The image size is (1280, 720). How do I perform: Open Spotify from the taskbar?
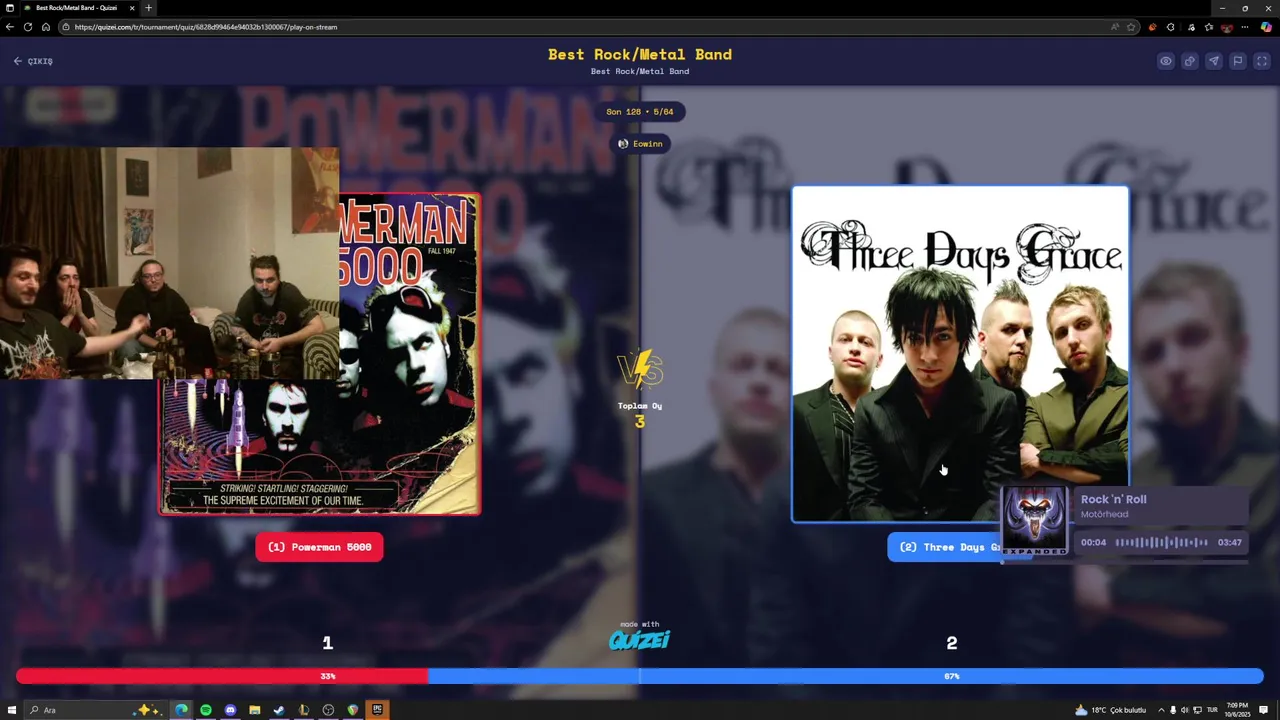pos(206,710)
